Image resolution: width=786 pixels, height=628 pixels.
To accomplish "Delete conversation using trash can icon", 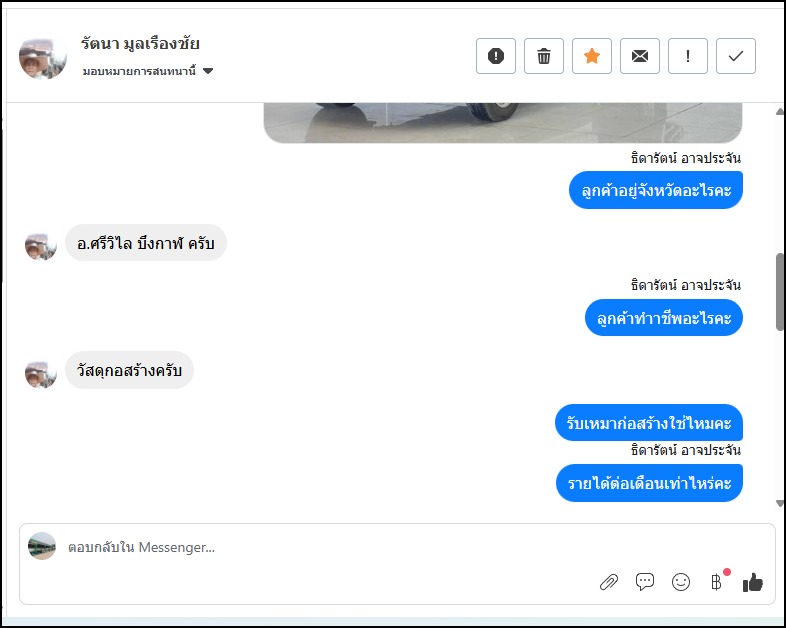I will pos(544,56).
